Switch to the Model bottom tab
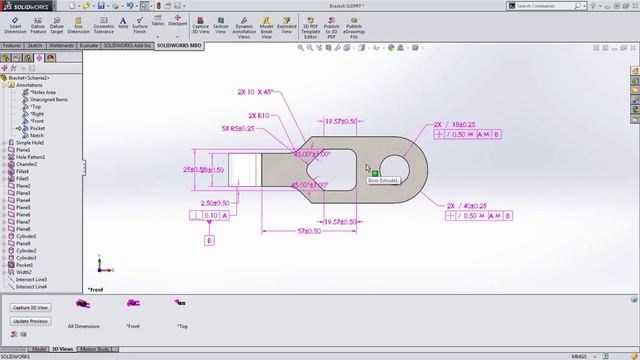Image resolution: width=640 pixels, height=360 pixels. click(x=39, y=349)
